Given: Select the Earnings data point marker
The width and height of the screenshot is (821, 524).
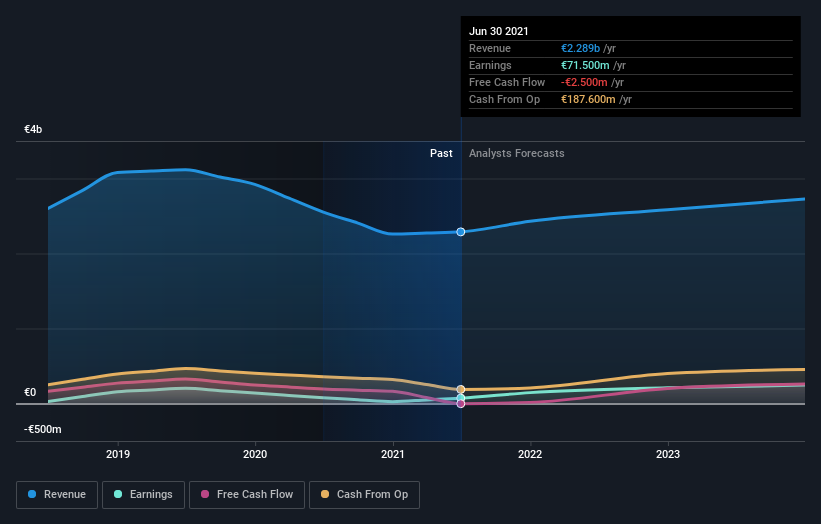Looking at the screenshot, I should [461, 398].
